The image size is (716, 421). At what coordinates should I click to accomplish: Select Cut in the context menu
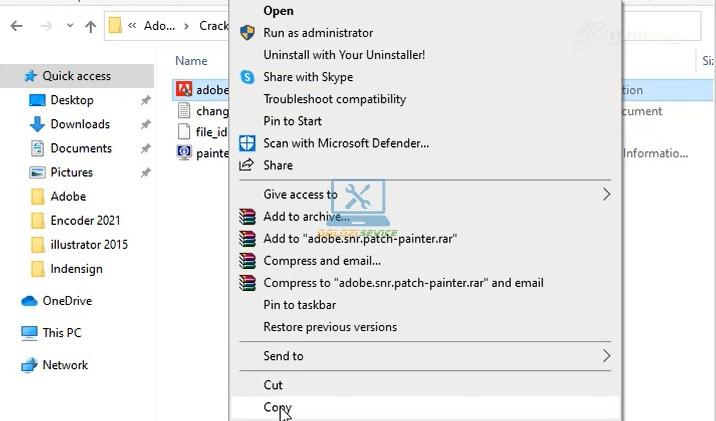[273, 385]
